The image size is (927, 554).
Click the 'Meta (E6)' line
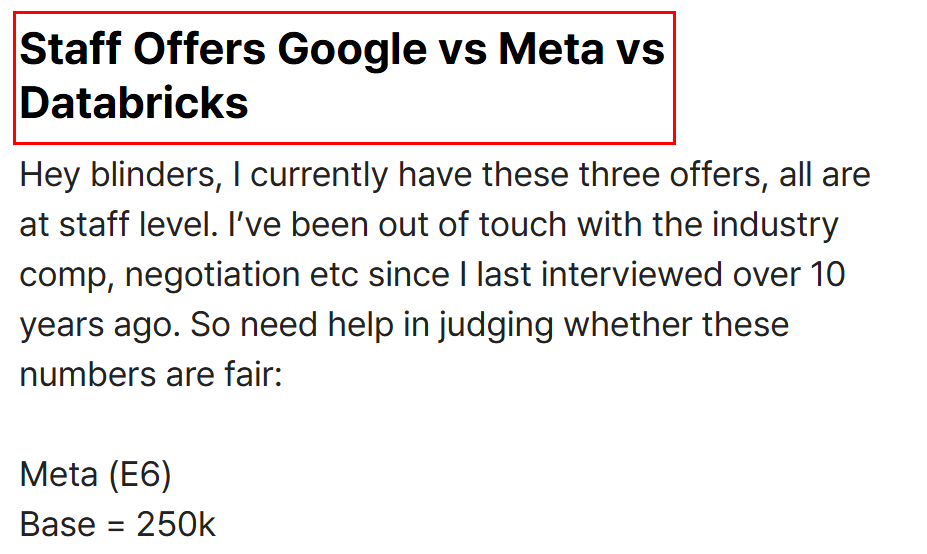click(x=95, y=475)
